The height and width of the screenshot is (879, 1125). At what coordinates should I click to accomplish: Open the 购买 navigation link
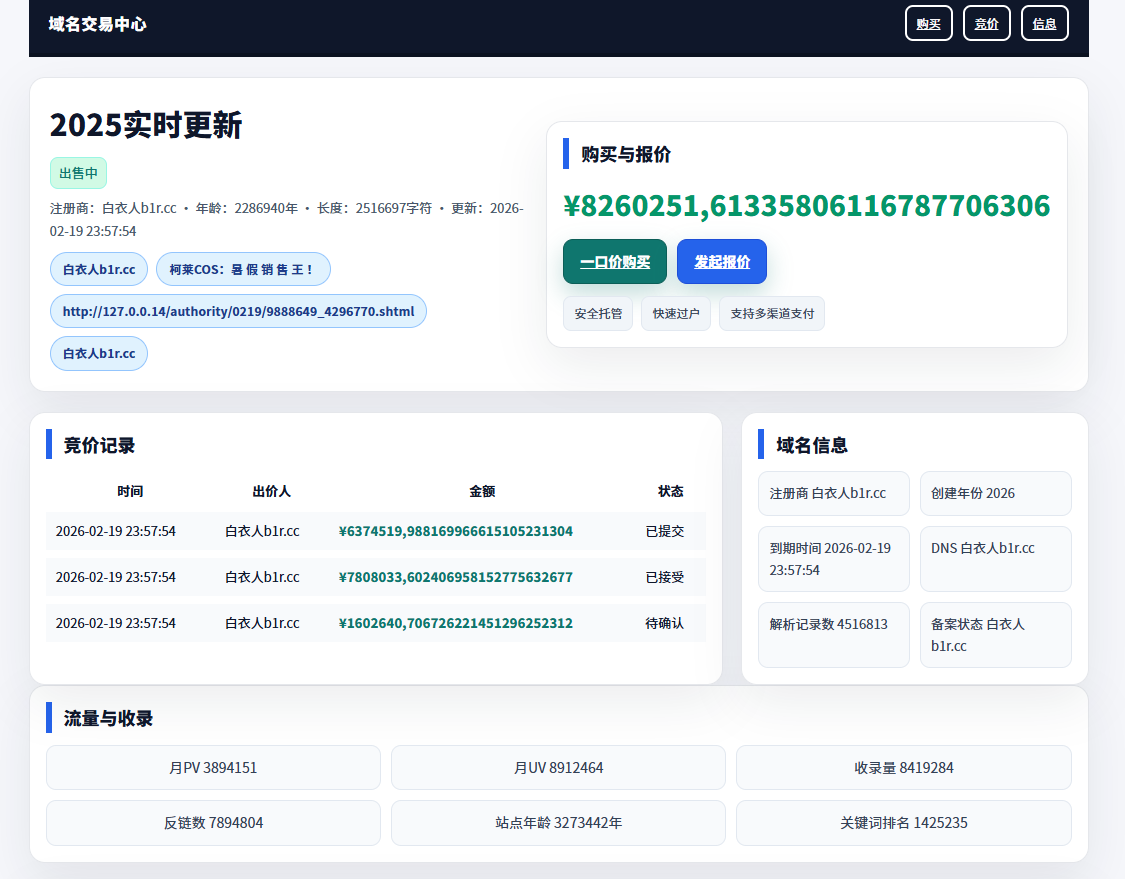tap(928, 24)
